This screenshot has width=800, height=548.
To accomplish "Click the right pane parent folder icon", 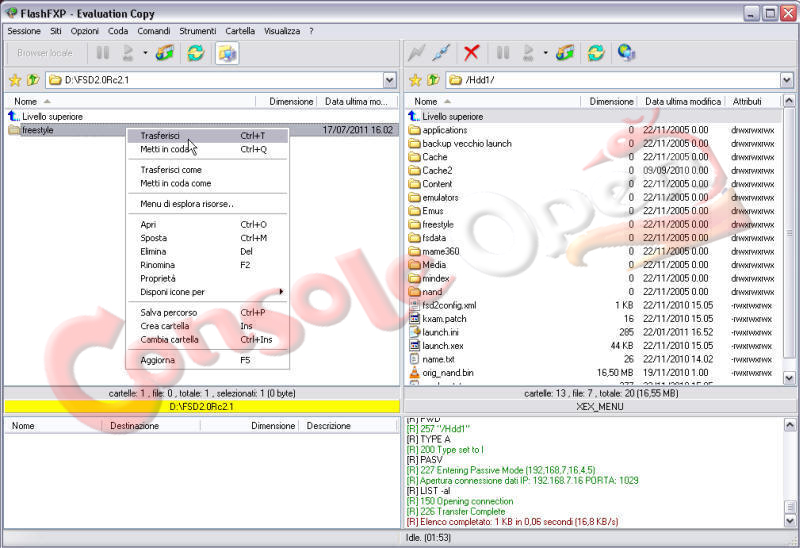I will point(433,80).
